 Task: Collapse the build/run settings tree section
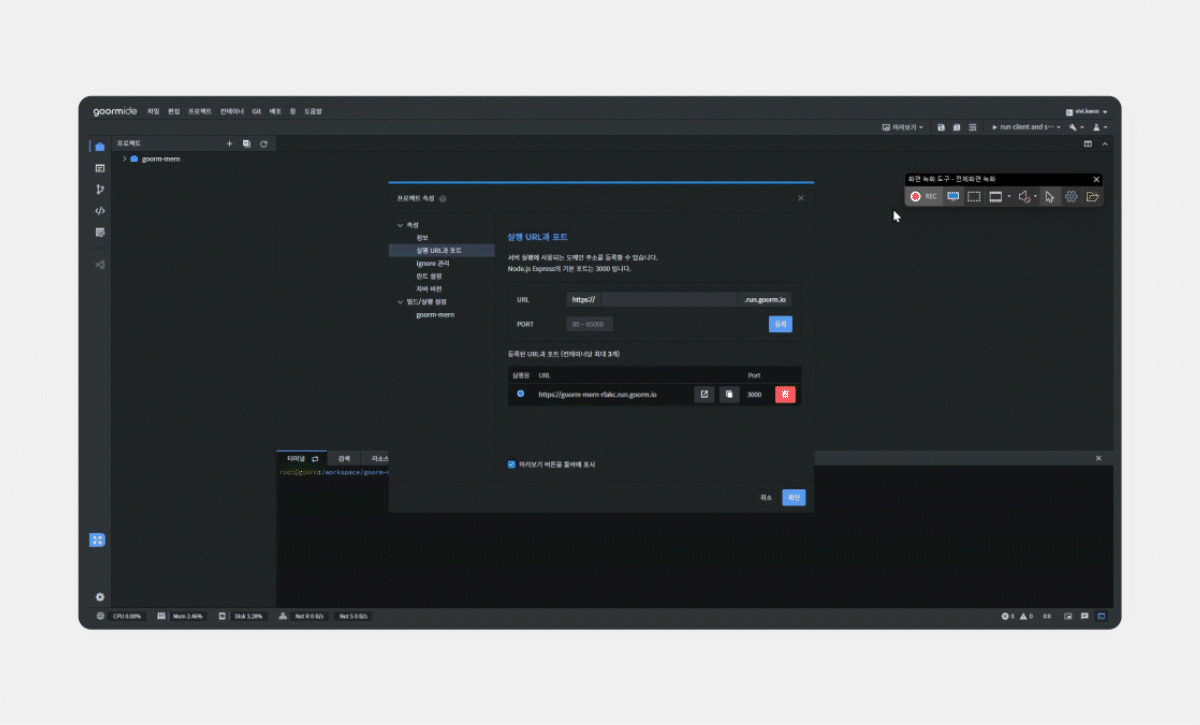click(x=400, y=302)
